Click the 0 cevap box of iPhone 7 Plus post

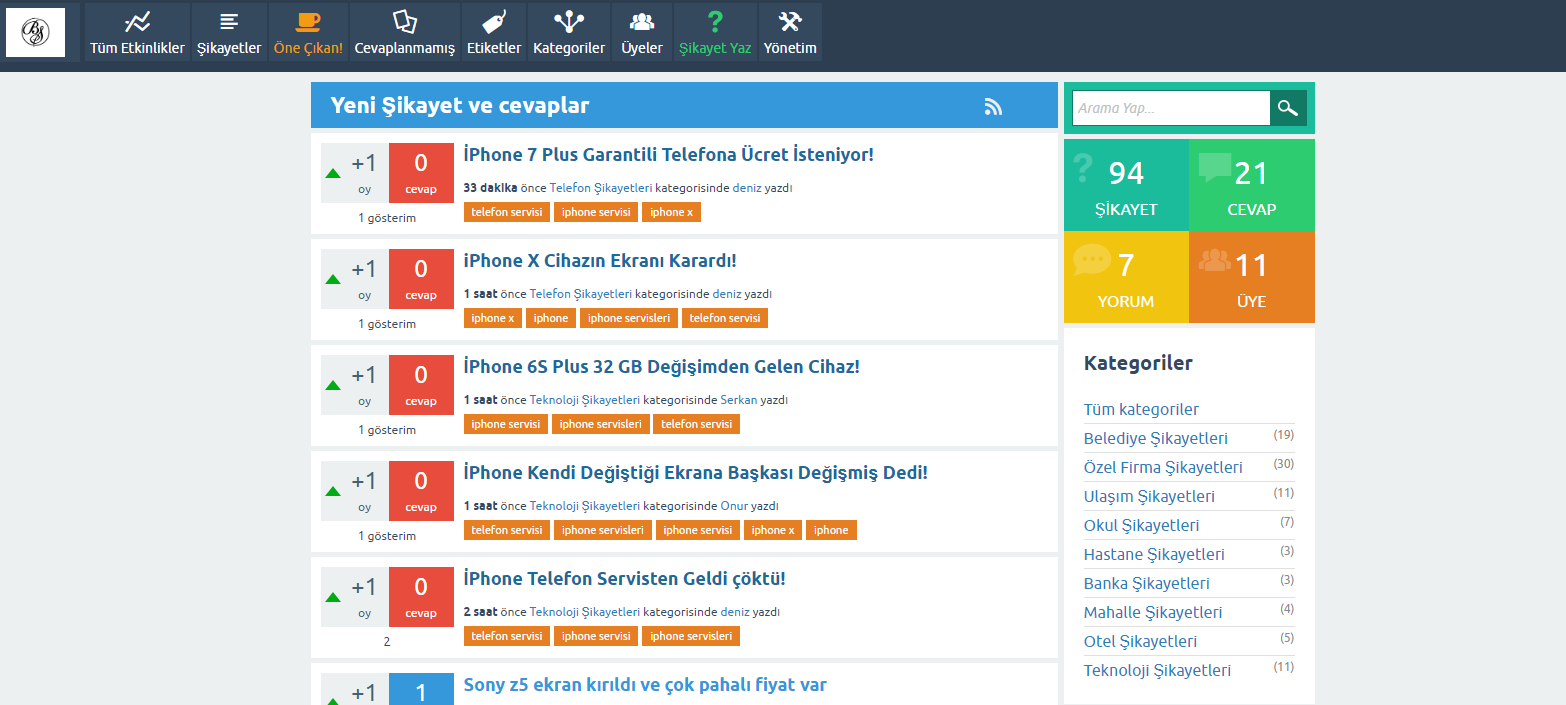click(x=421, y=173)
